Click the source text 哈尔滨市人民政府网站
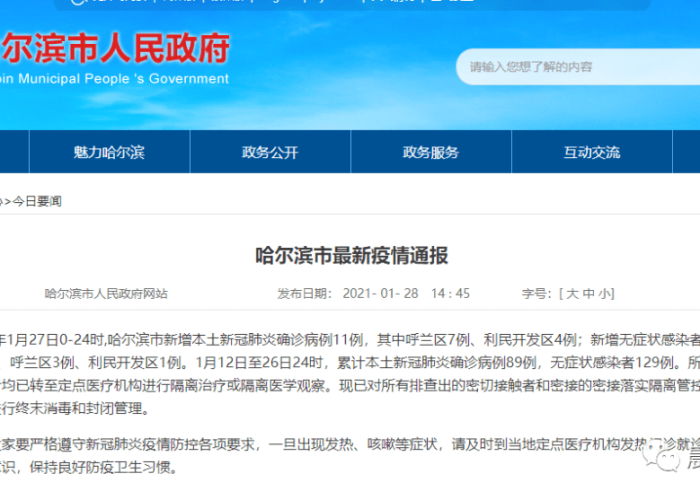This screenshot has width=700, height=500. (106, 294)
